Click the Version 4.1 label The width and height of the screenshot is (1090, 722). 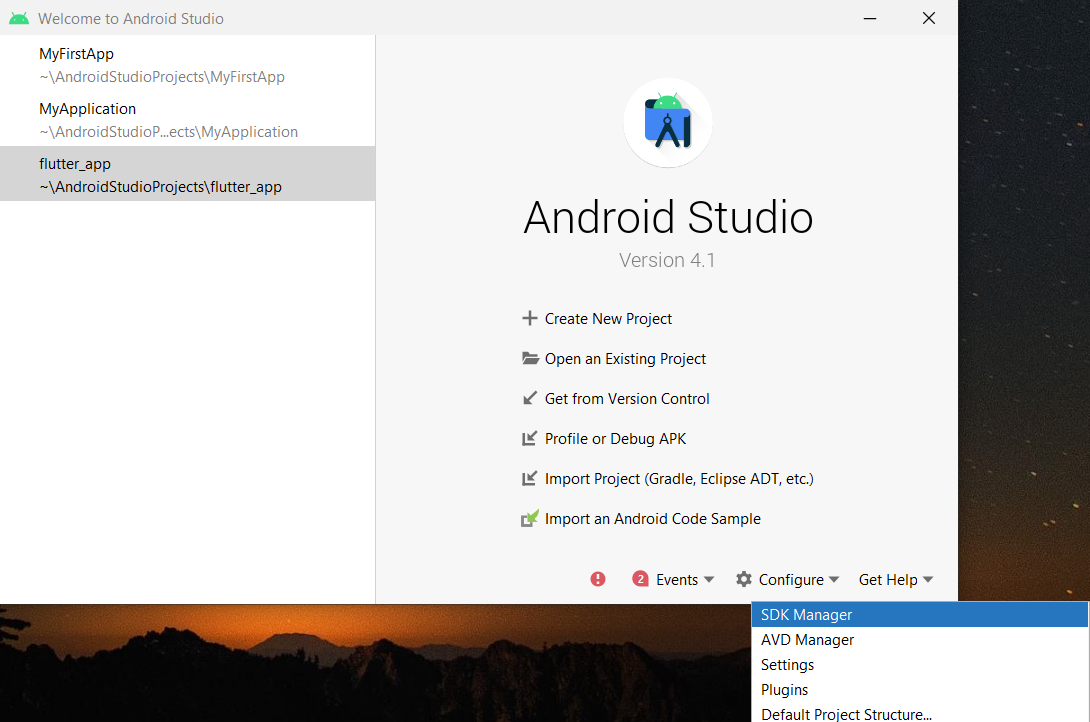pyautogui.click(x=667, y=260)
